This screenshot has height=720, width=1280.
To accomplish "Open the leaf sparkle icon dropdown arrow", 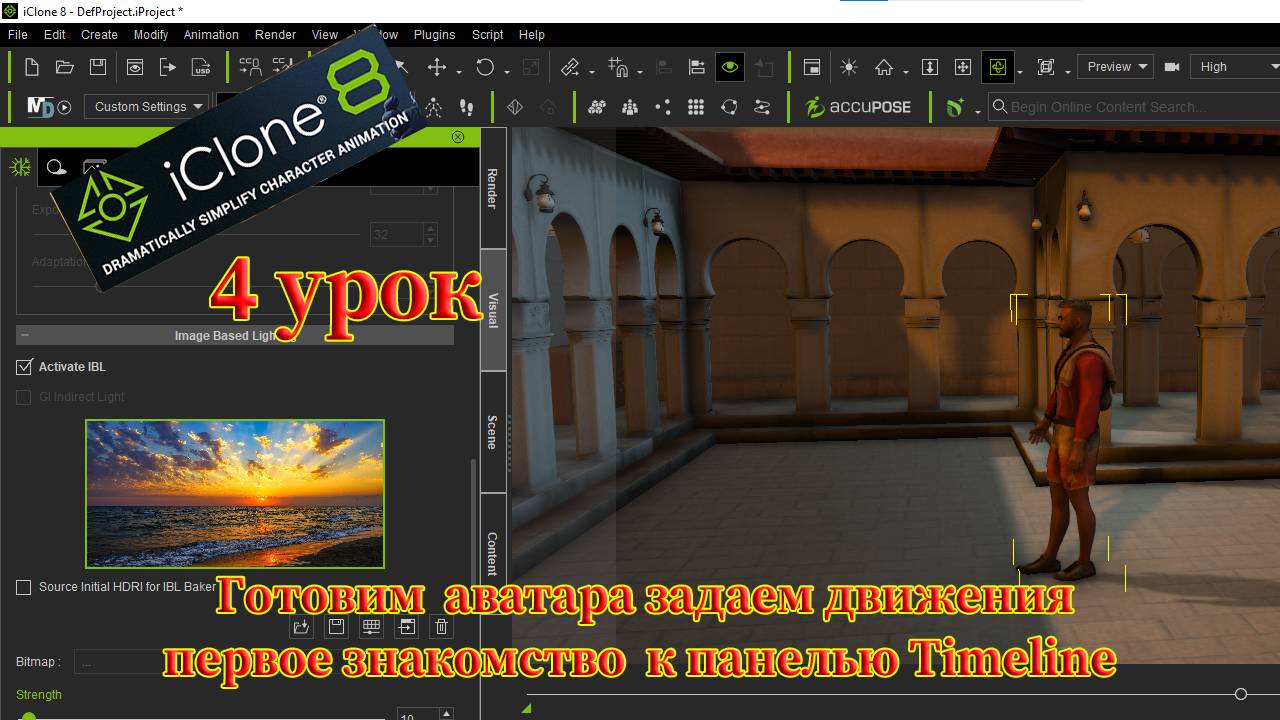I will tap(977, 110).
